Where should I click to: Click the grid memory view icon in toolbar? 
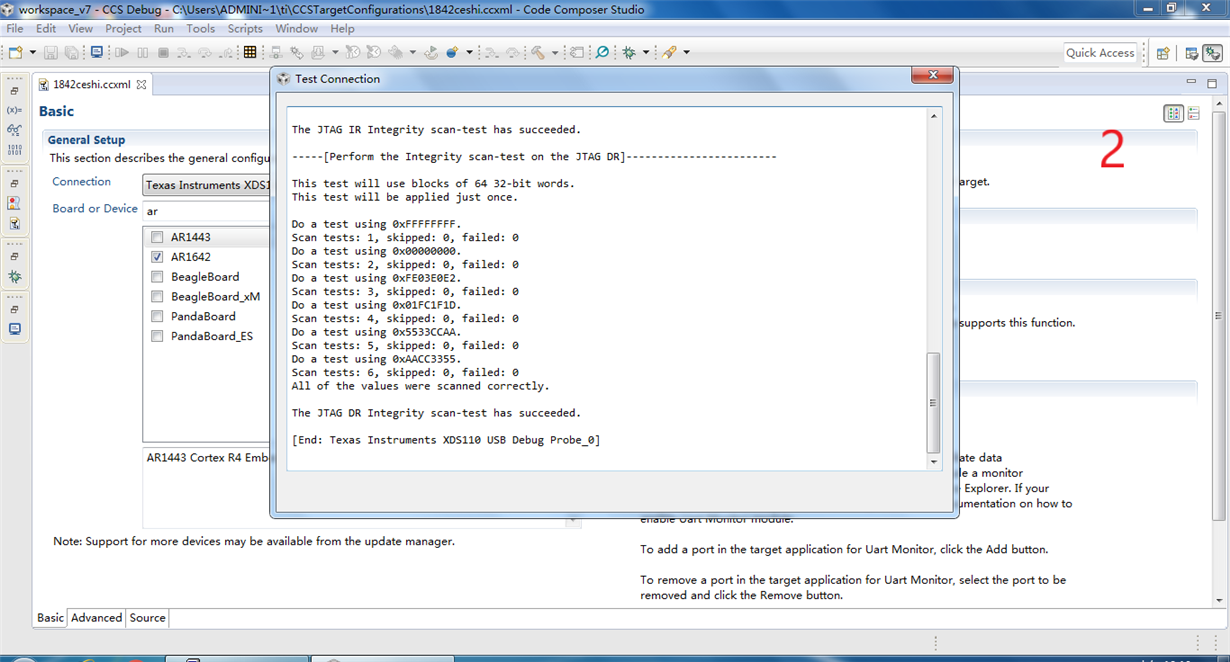250,52
